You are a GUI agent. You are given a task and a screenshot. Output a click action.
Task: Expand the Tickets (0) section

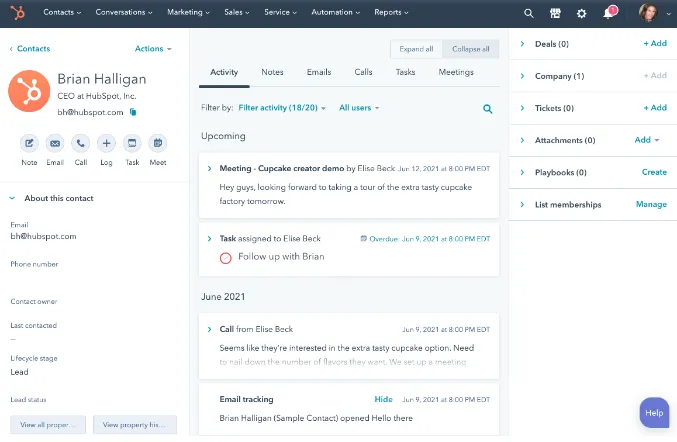(x=522, y=108)
